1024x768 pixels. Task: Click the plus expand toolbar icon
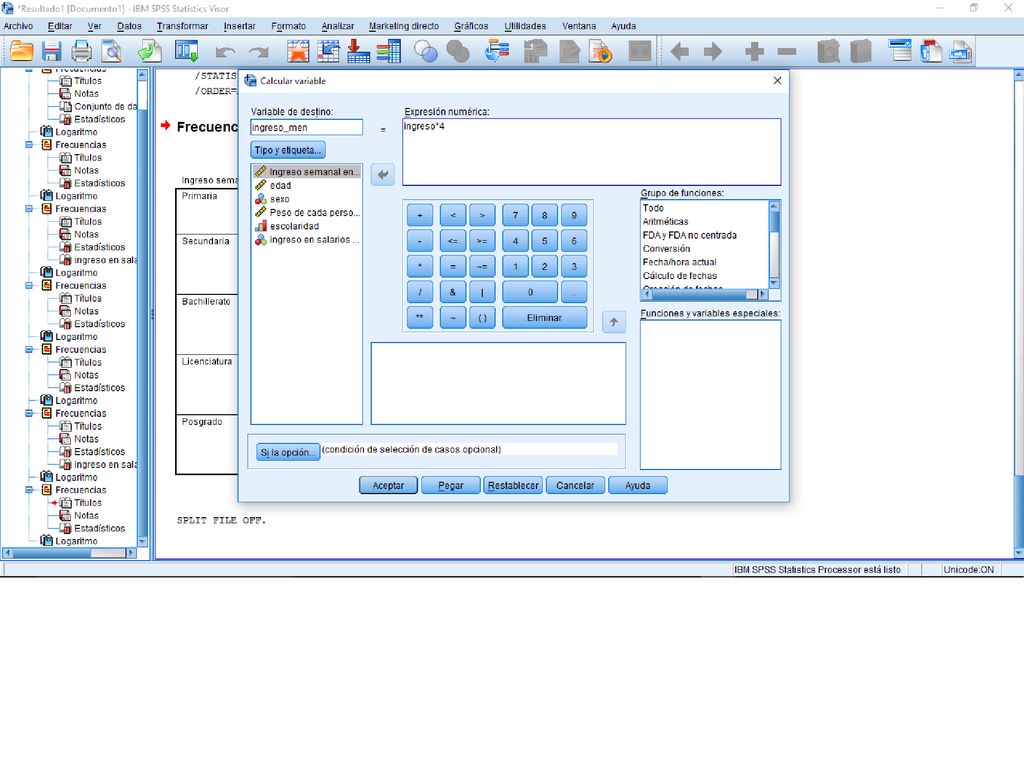[754, 51]
